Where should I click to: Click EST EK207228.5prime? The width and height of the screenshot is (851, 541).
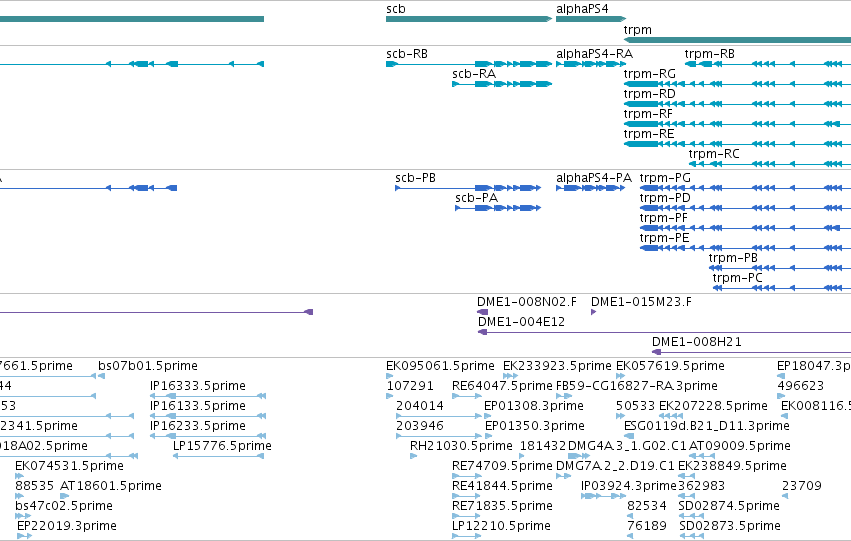[x=671, y=416]
